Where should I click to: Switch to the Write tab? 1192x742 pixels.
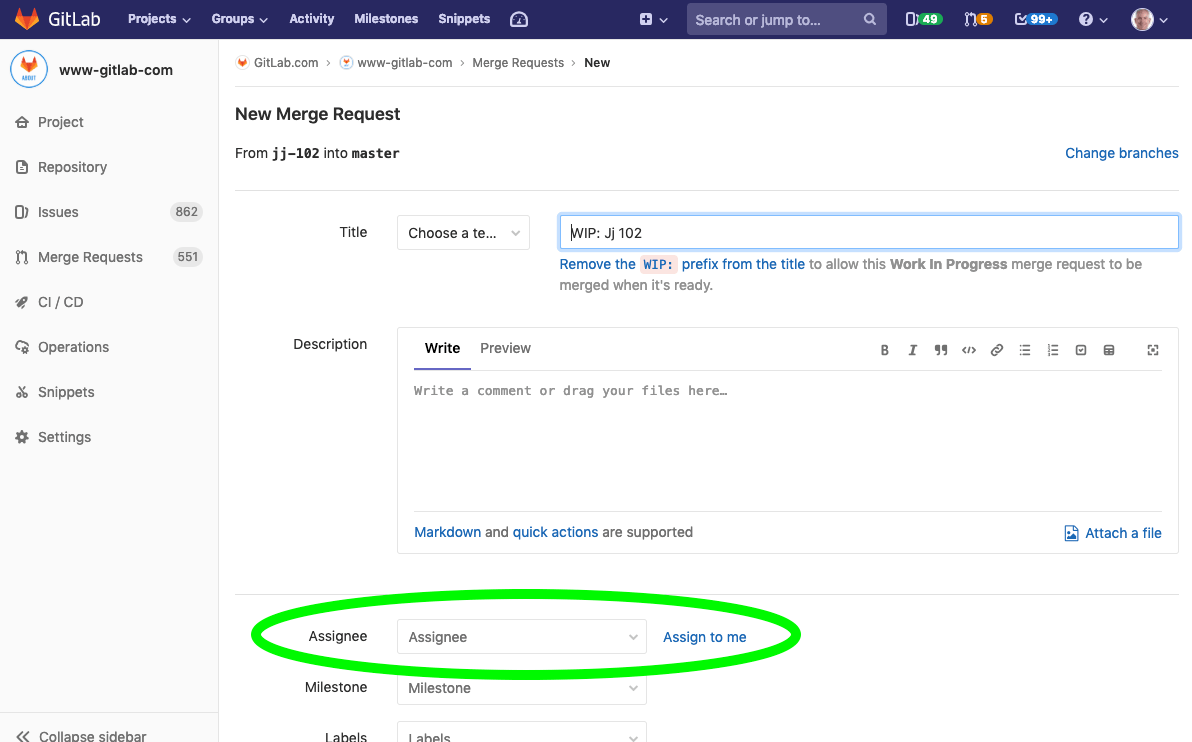coord(442,348)
